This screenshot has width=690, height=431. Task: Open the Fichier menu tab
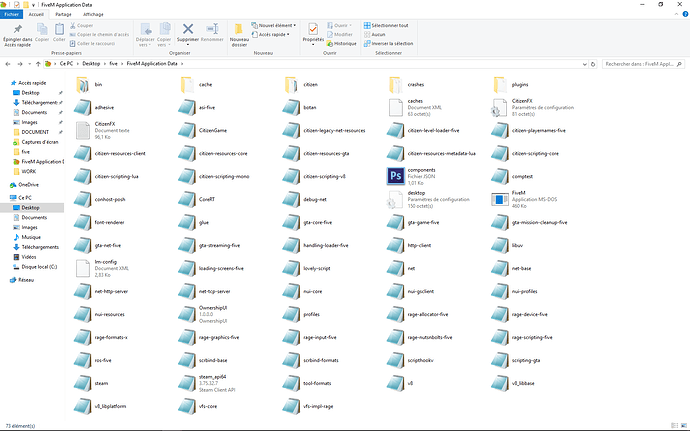11,14
